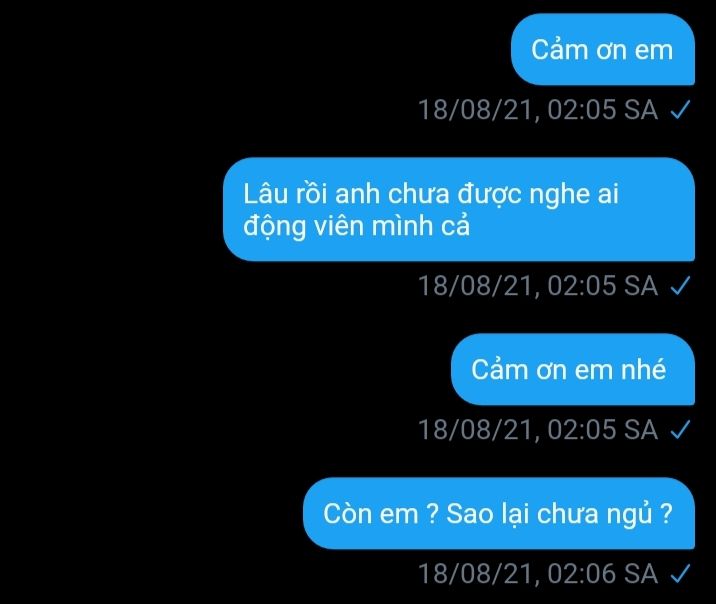
Task: Tap the timestamp under the "Cảm ơn em" message
Action: pos(538,110)
